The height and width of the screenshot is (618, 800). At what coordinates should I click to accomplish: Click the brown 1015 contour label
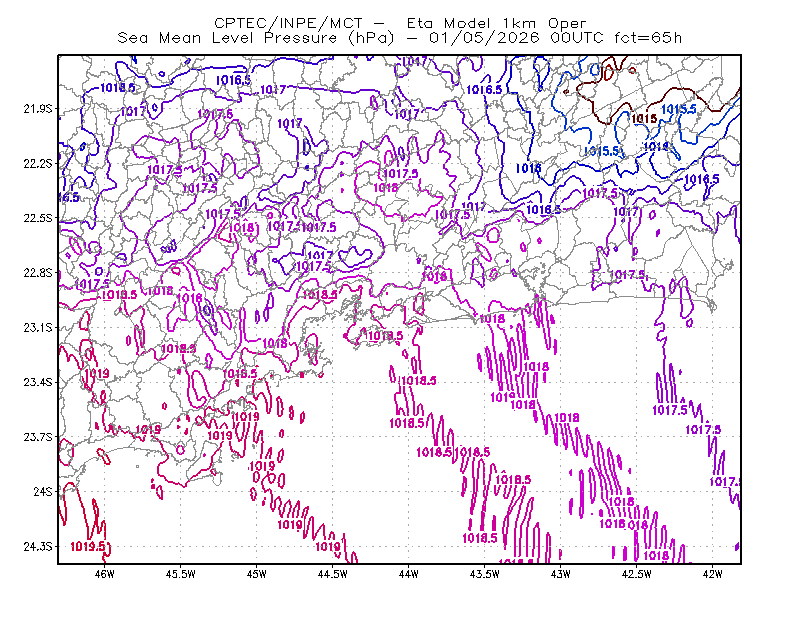coord(644,119)
